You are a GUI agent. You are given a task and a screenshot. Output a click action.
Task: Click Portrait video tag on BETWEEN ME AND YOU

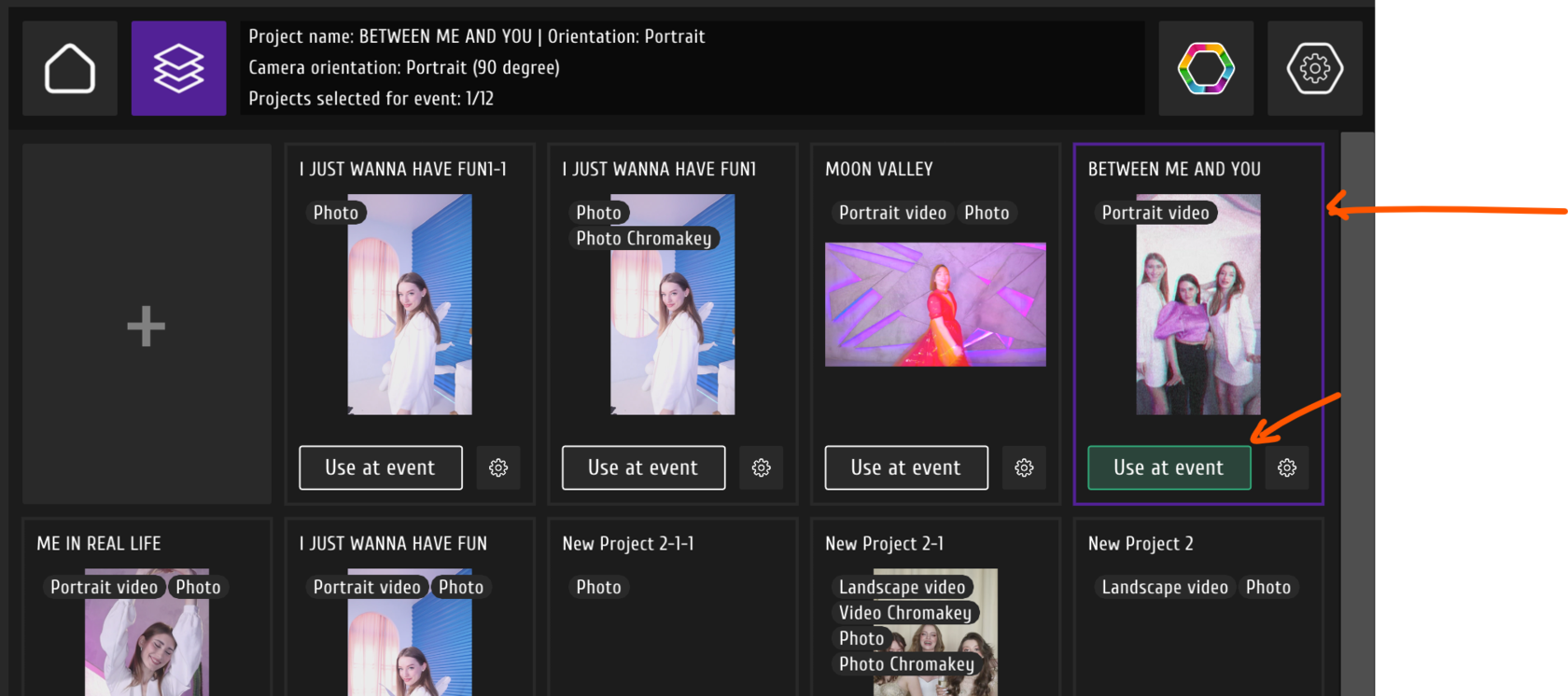(1155, 213)
